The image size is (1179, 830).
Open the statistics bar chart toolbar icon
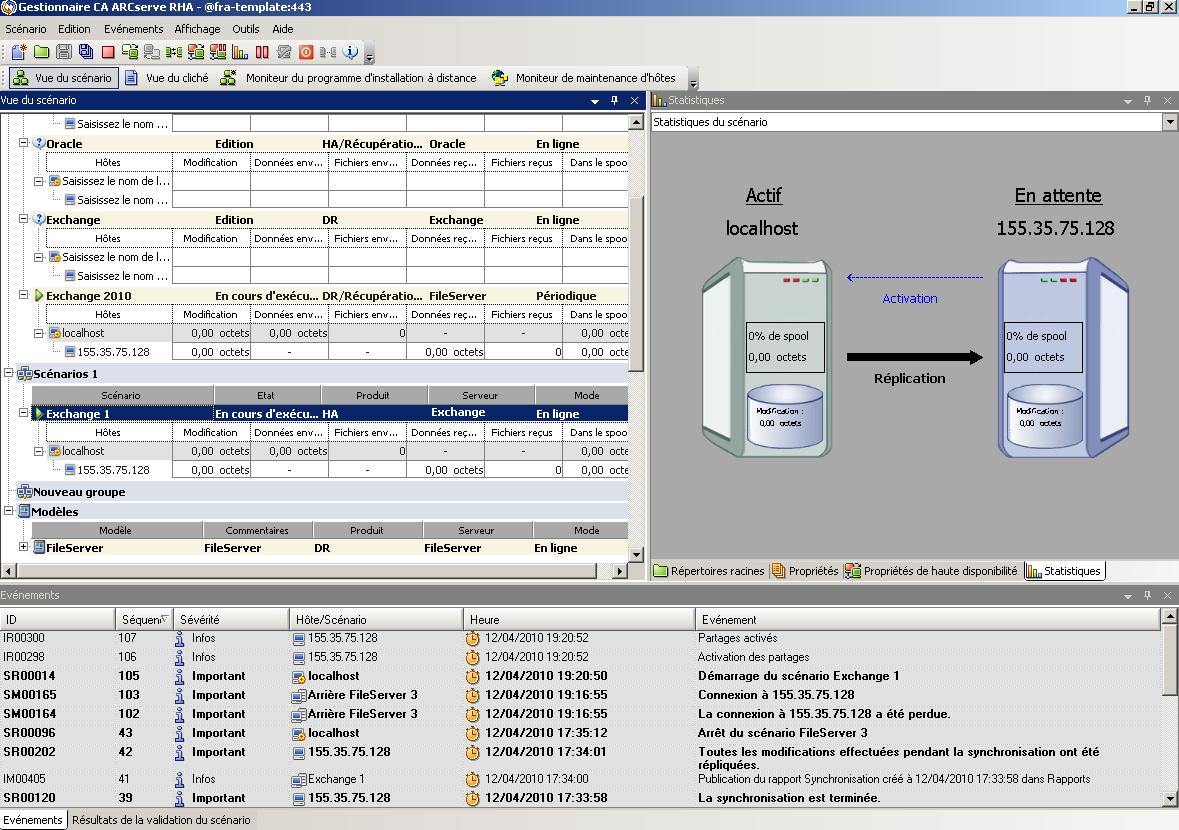(x=240, y=52)
